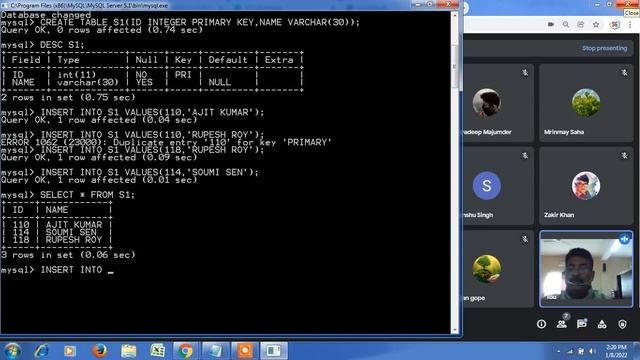Click '3 rows in set (0.06 sec)'
The image size is (640, 360).
pos(68,255)
